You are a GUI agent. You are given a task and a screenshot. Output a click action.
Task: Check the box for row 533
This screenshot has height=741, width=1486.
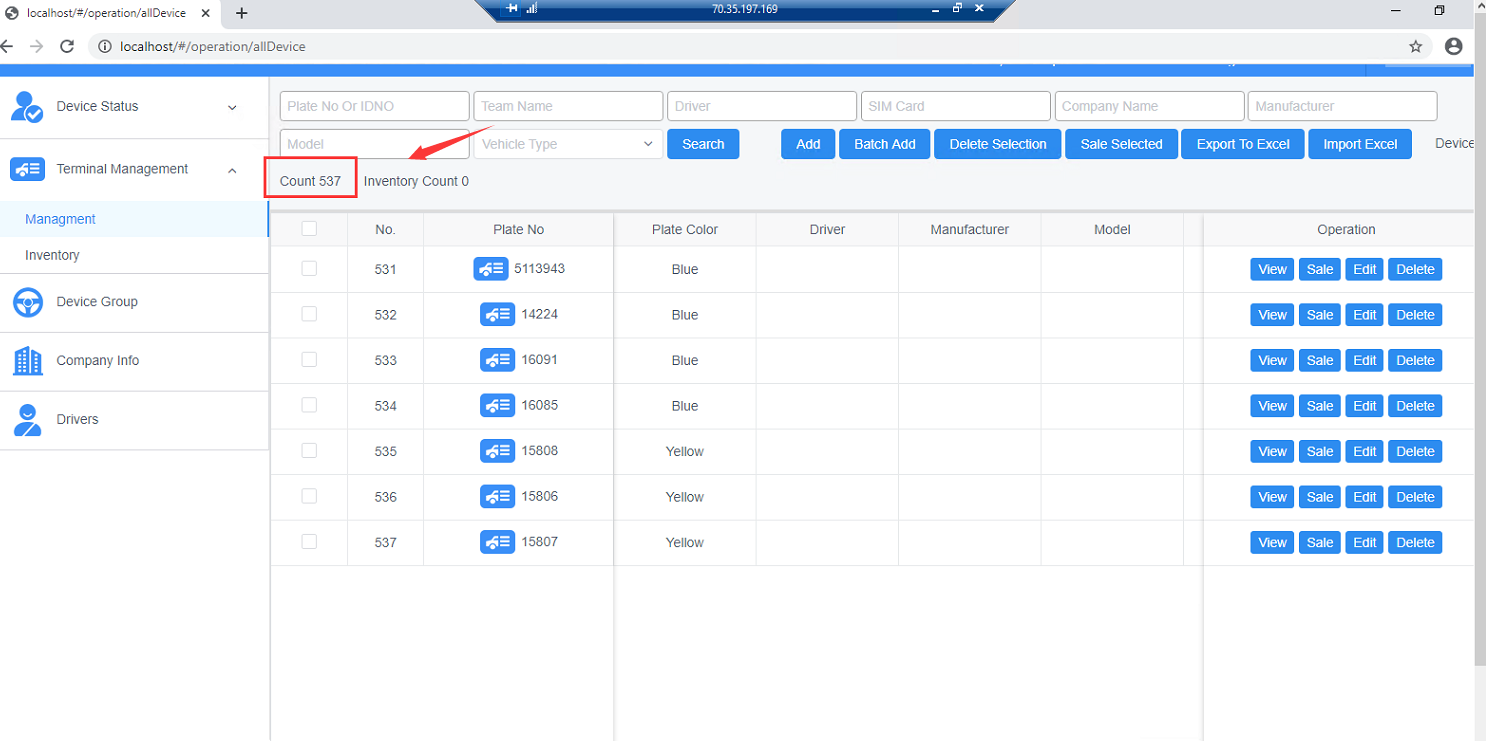click(309, 359)
